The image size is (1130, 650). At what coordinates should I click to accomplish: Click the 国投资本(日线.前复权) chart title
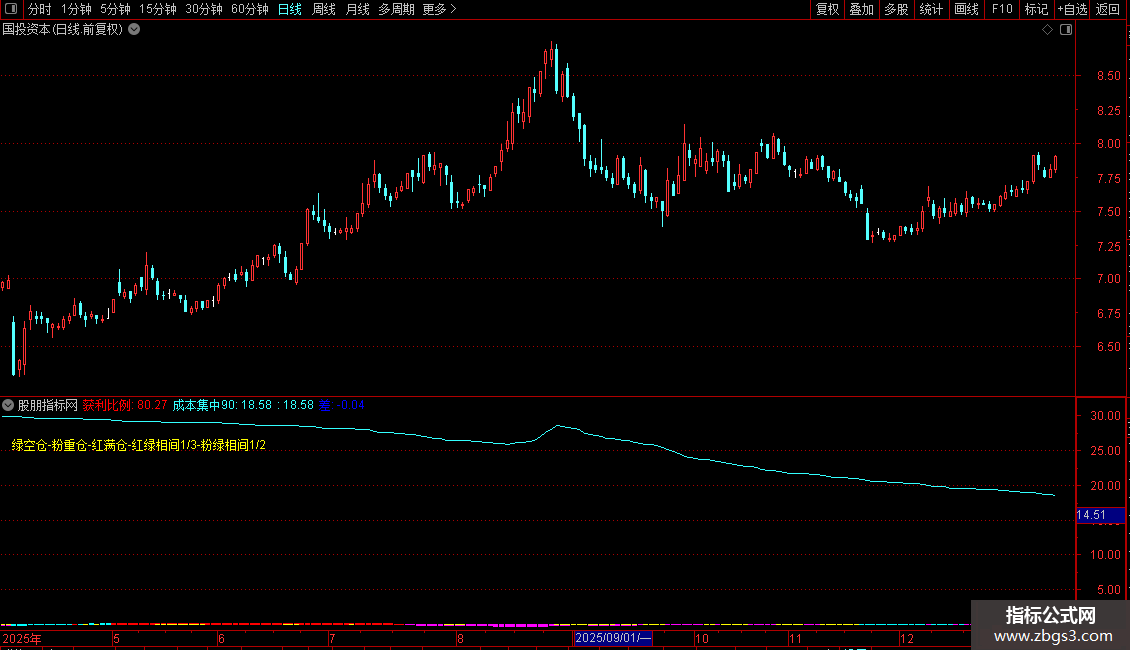[63, 30]
